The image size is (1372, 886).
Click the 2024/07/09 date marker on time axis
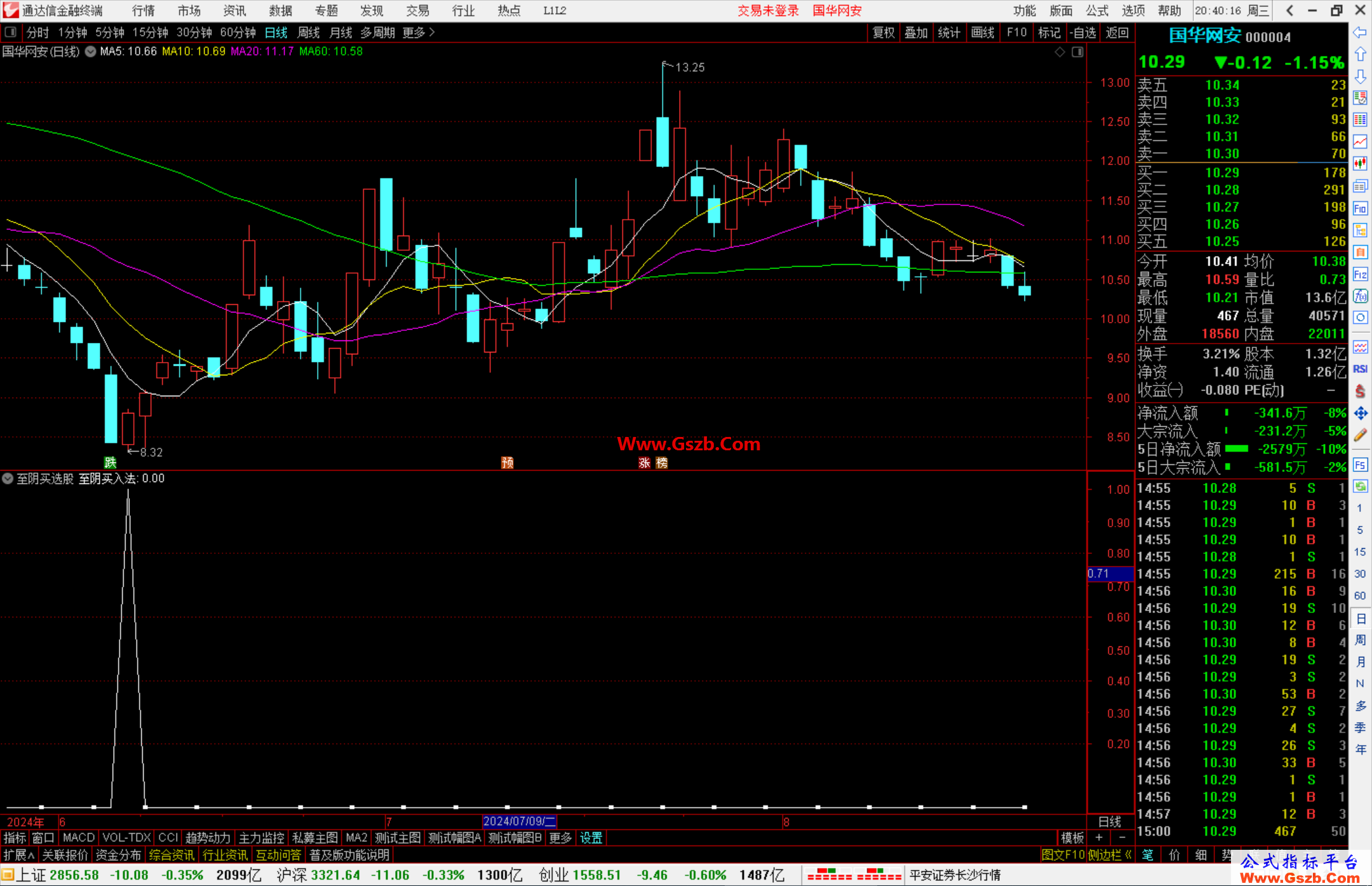(x=520, y=821)
